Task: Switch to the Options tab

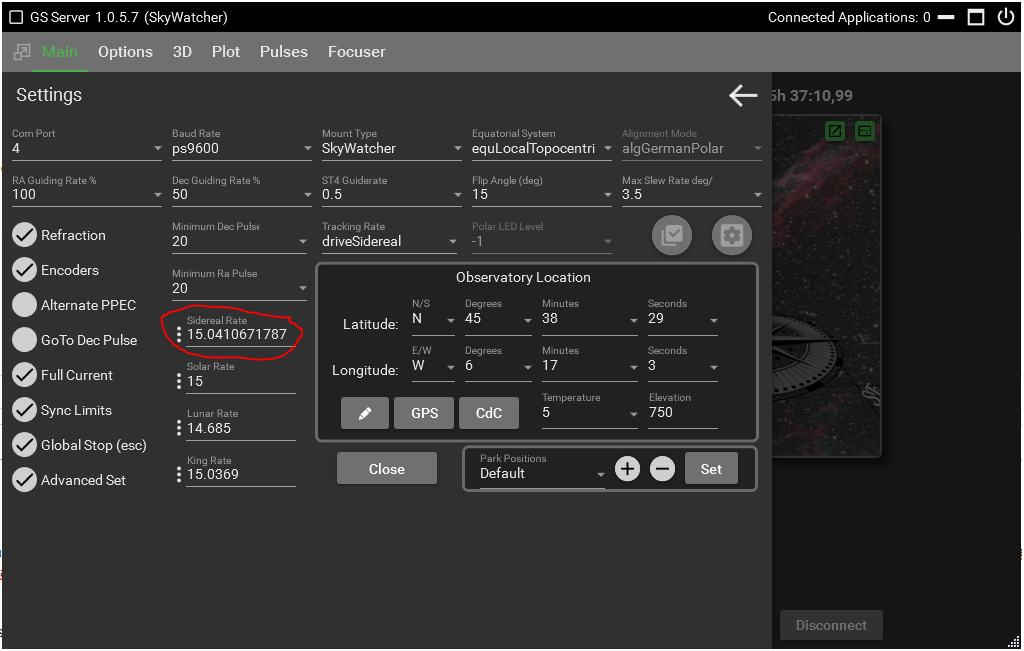Action: [x=125, y=52]
